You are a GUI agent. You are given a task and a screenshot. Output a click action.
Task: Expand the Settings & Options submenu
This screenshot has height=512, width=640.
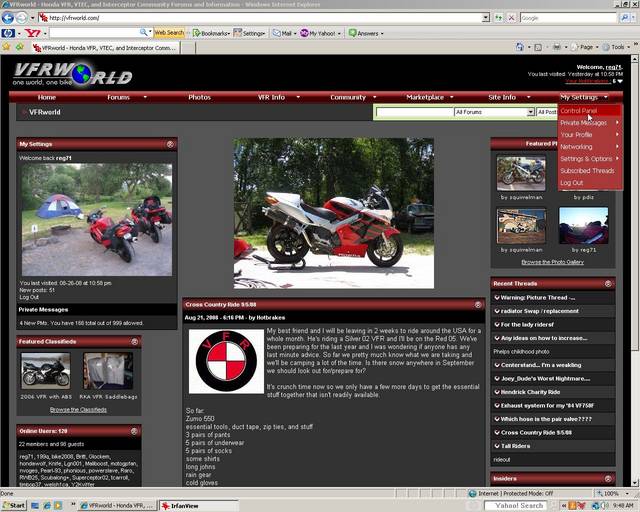[590, 158]
